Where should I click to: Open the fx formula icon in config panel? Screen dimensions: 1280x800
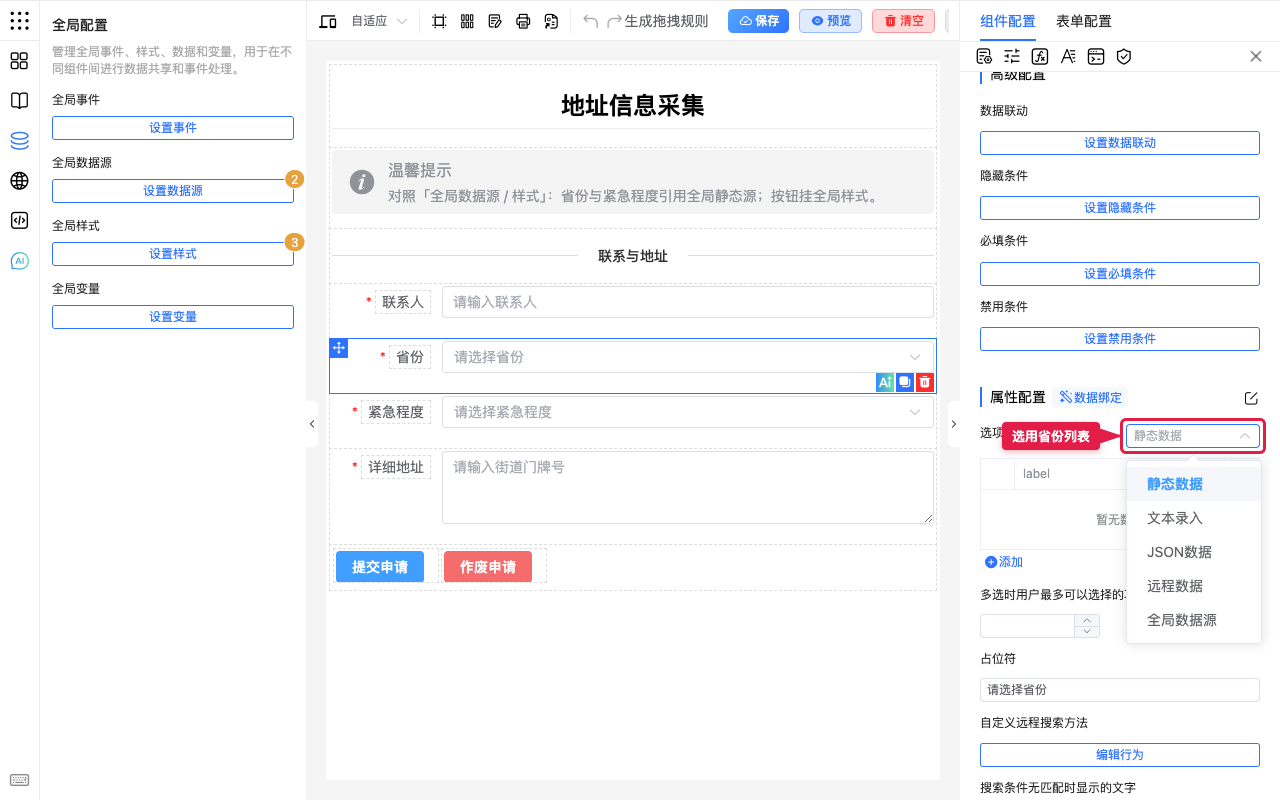[1040, 56]
